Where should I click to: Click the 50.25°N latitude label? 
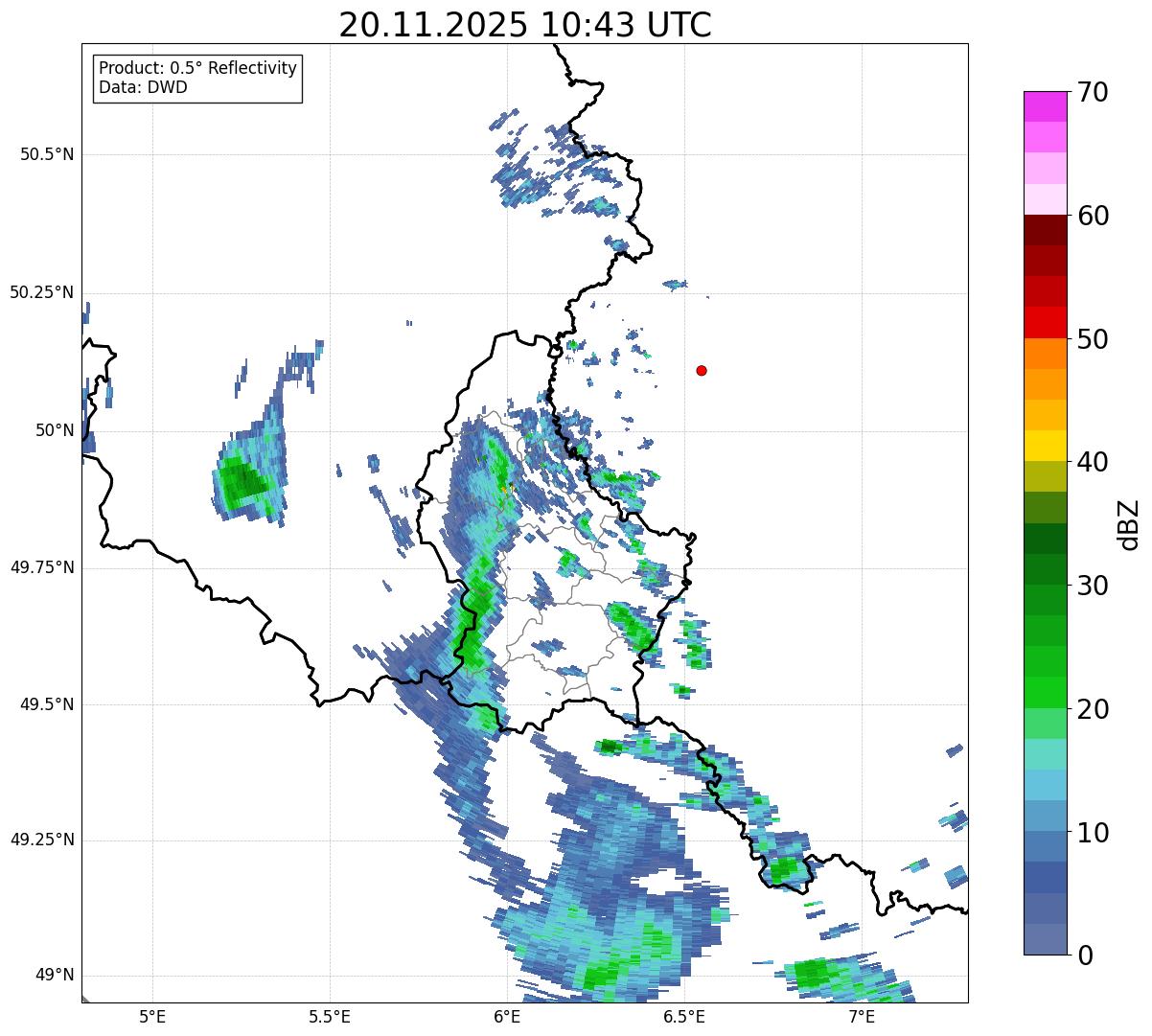pyautogui.click(x=42, y=292)
